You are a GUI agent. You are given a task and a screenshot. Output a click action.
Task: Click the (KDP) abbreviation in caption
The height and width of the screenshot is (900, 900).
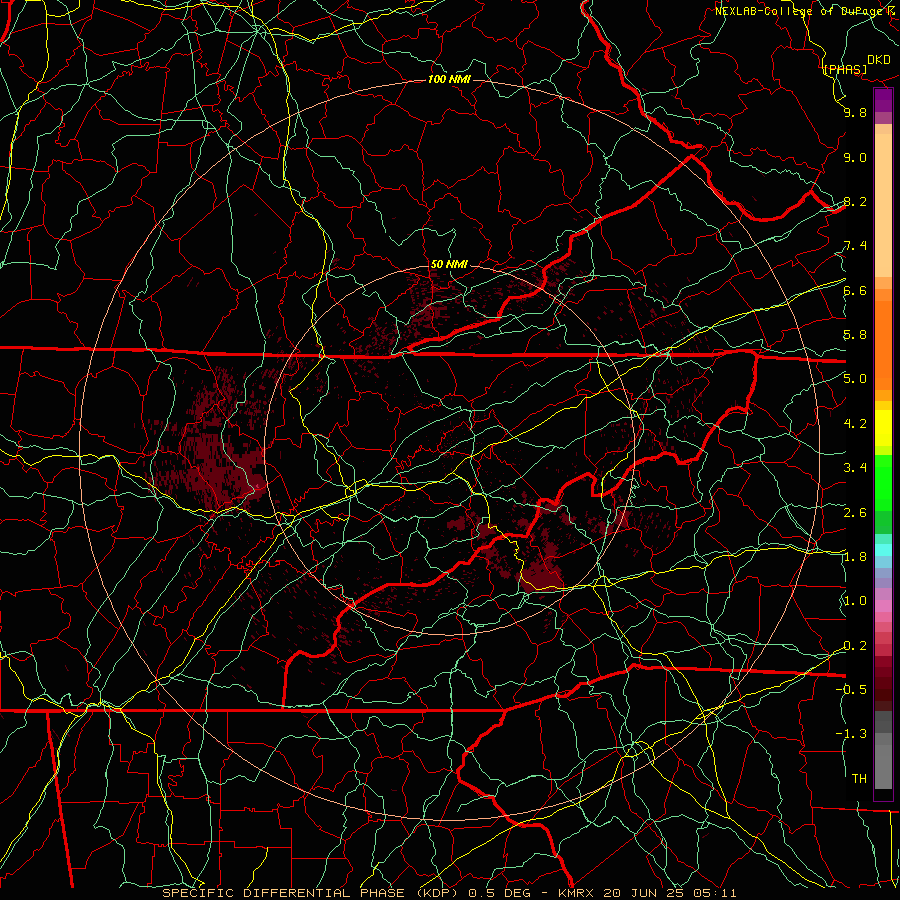[438, 893]
